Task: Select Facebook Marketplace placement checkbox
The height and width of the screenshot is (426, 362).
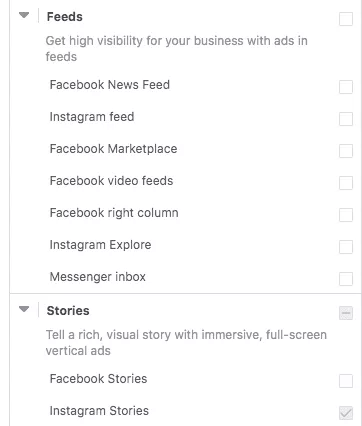Action: [x=346, y=151]
